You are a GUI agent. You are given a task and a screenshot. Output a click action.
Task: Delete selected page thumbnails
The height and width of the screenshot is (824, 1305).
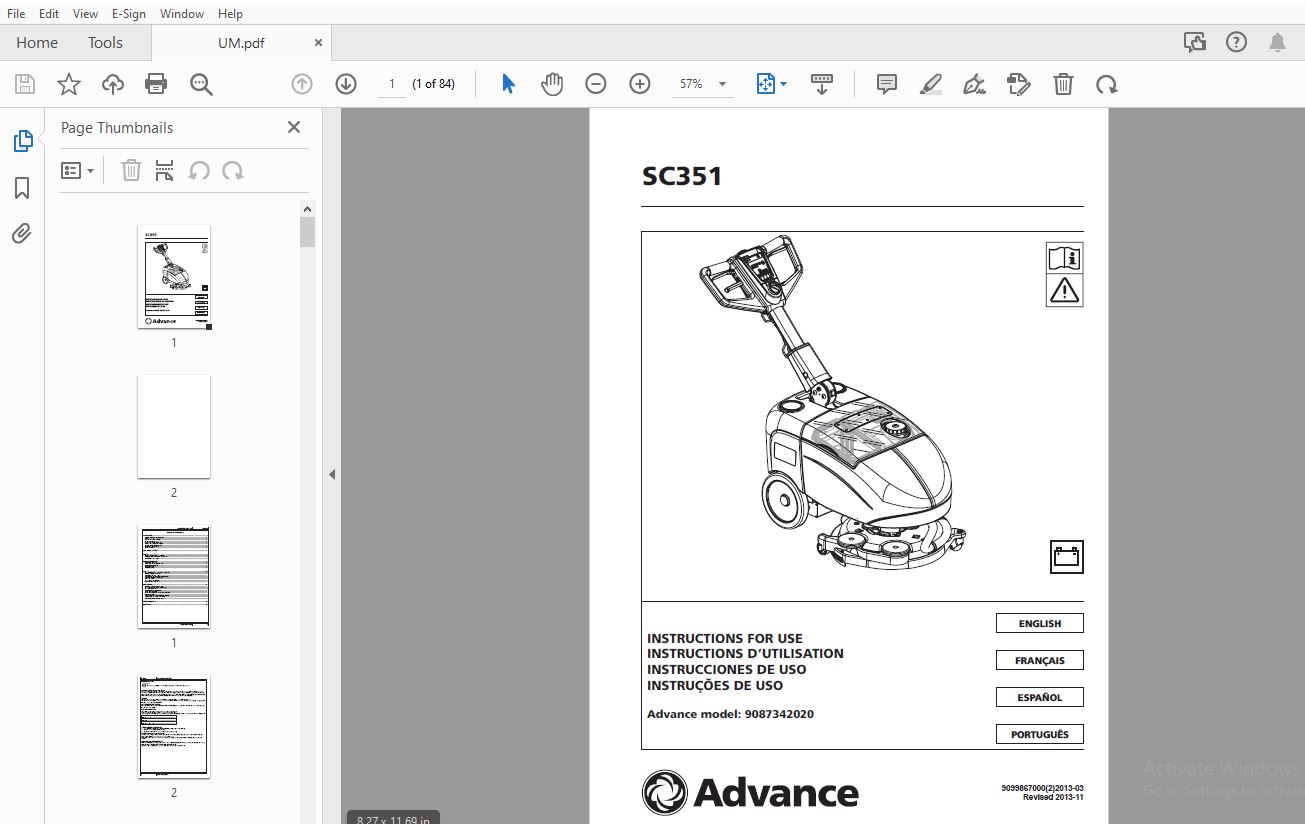pyautogui.click(x=131, y=171)
